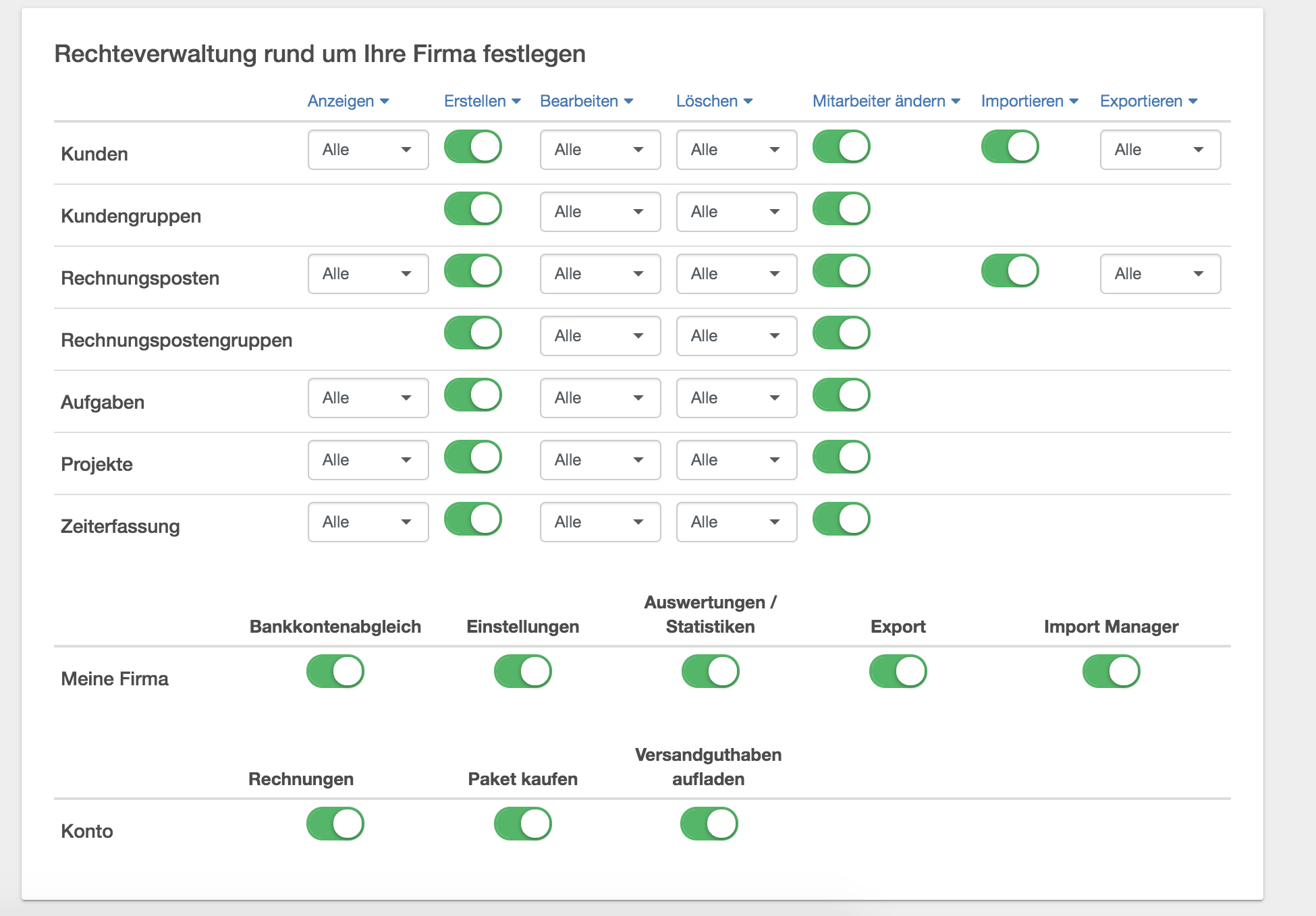The height and width of the screenshot is (916, 1316).
Task: Toggle Meine Firma Auswertungen / Statistiken switch
Action: tap(710, 672)
